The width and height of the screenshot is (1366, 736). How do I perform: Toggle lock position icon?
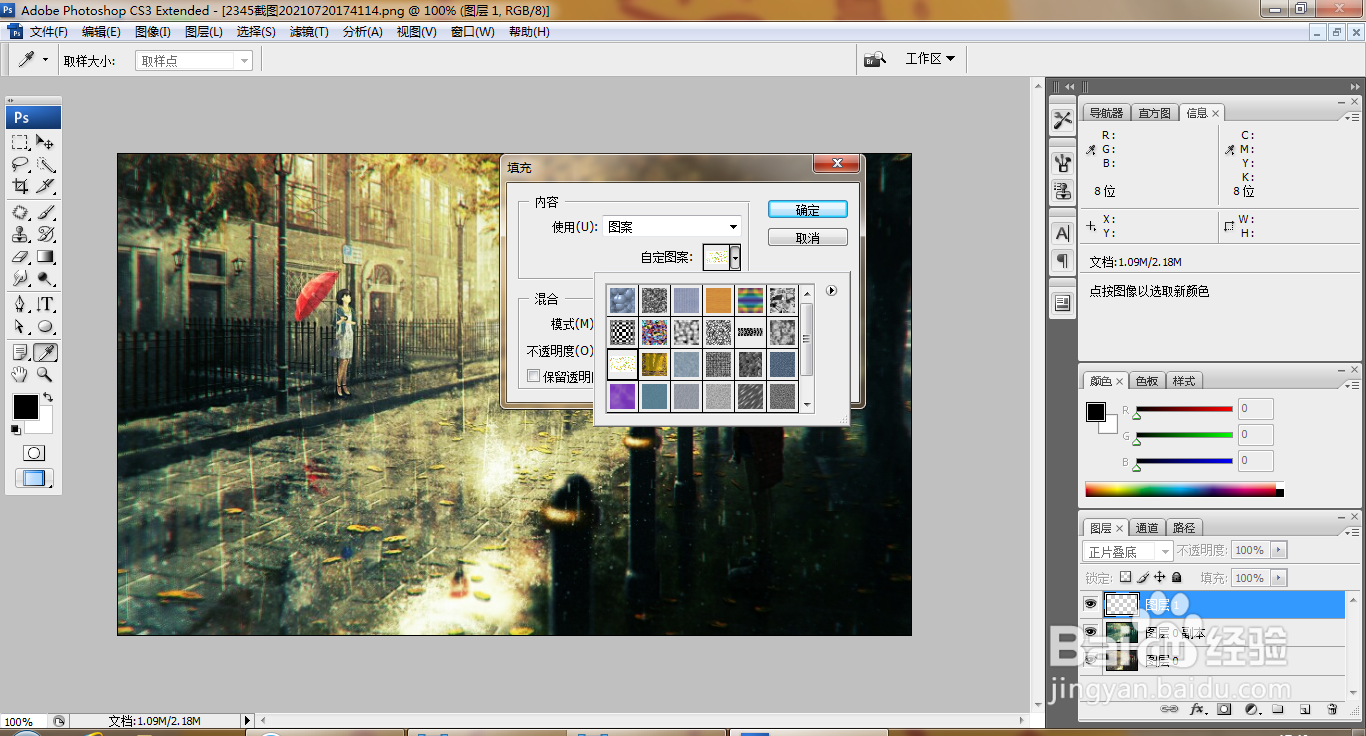pyautogui.click(x=1159, y=577)
